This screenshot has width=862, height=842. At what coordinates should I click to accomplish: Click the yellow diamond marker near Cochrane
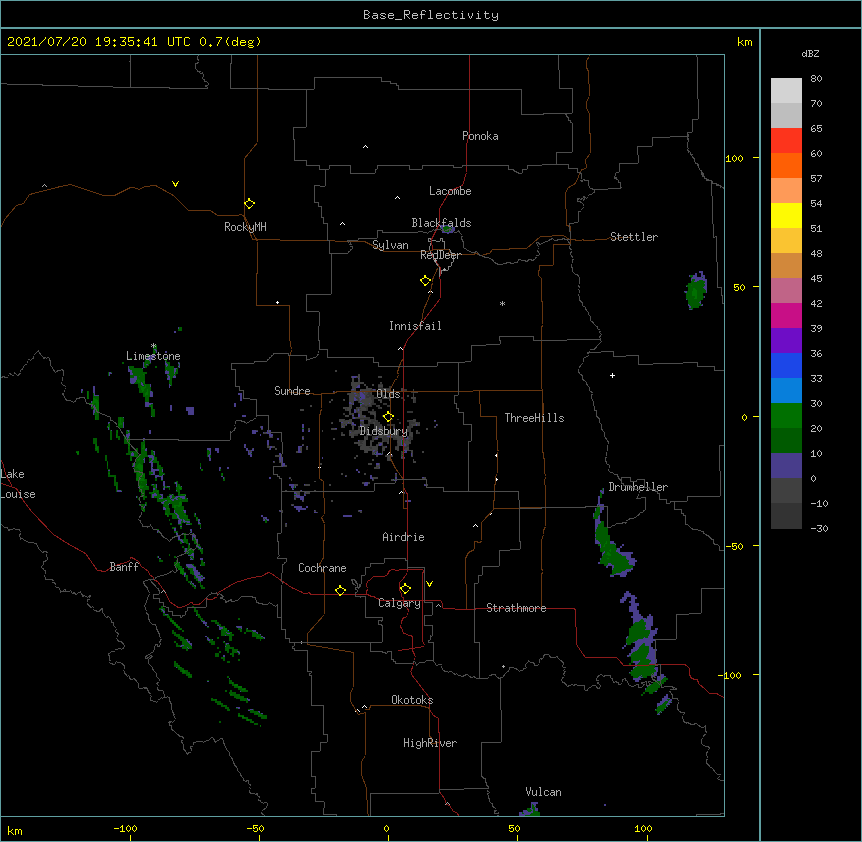coord(340,590)
